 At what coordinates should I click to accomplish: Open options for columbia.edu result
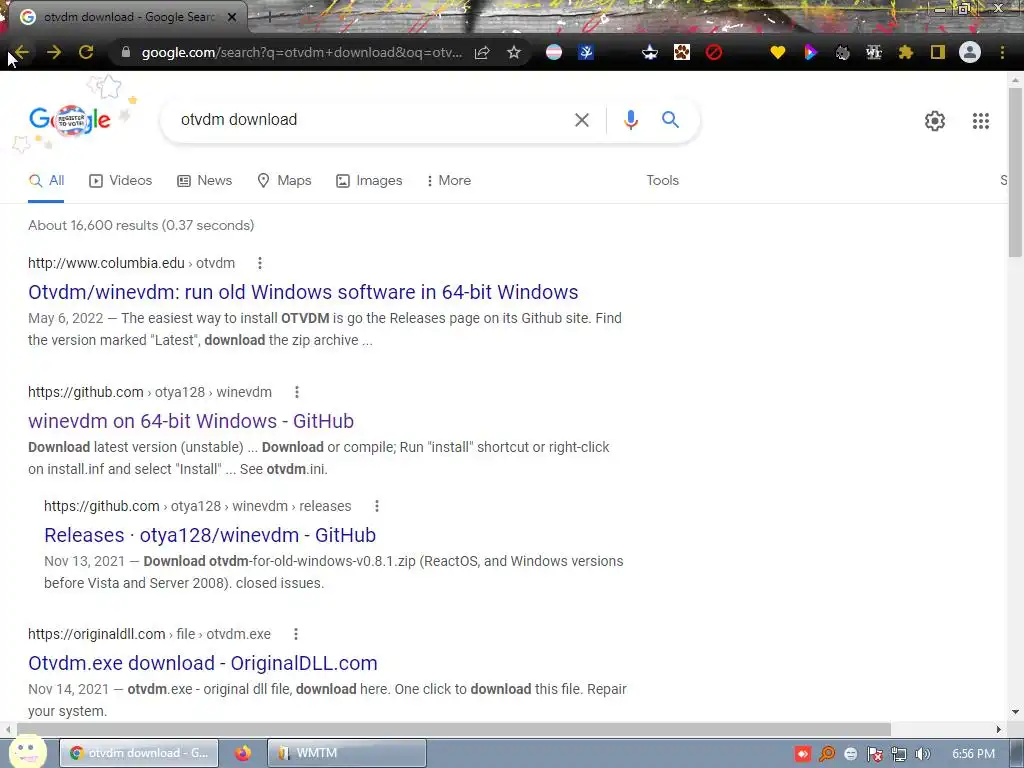pyautogui.click(x=260, y=263)
